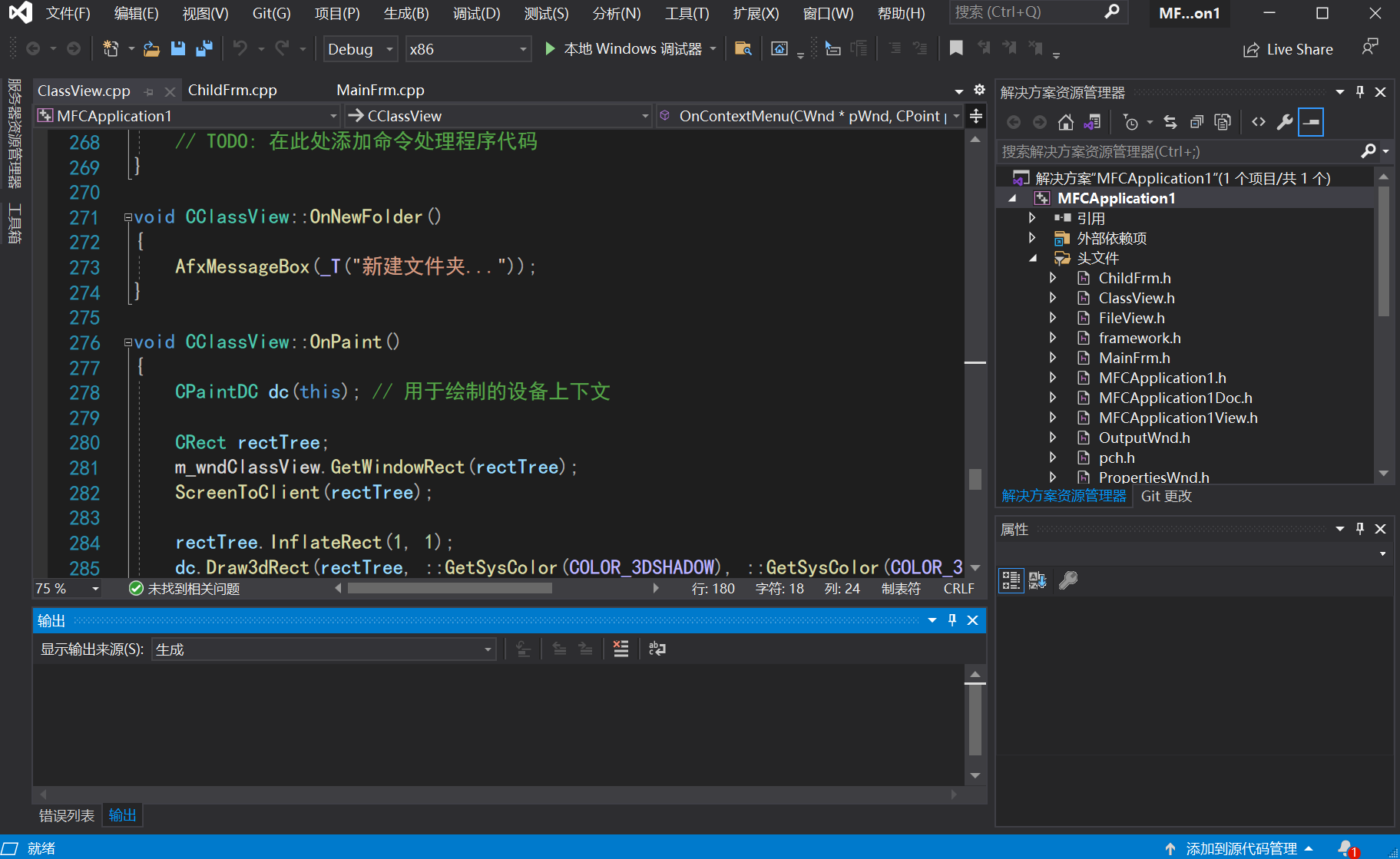The width and height of the screenshot is (1400, 859).
Task: Sync with active document arrows icon
Action: [x=1170, y=122]
